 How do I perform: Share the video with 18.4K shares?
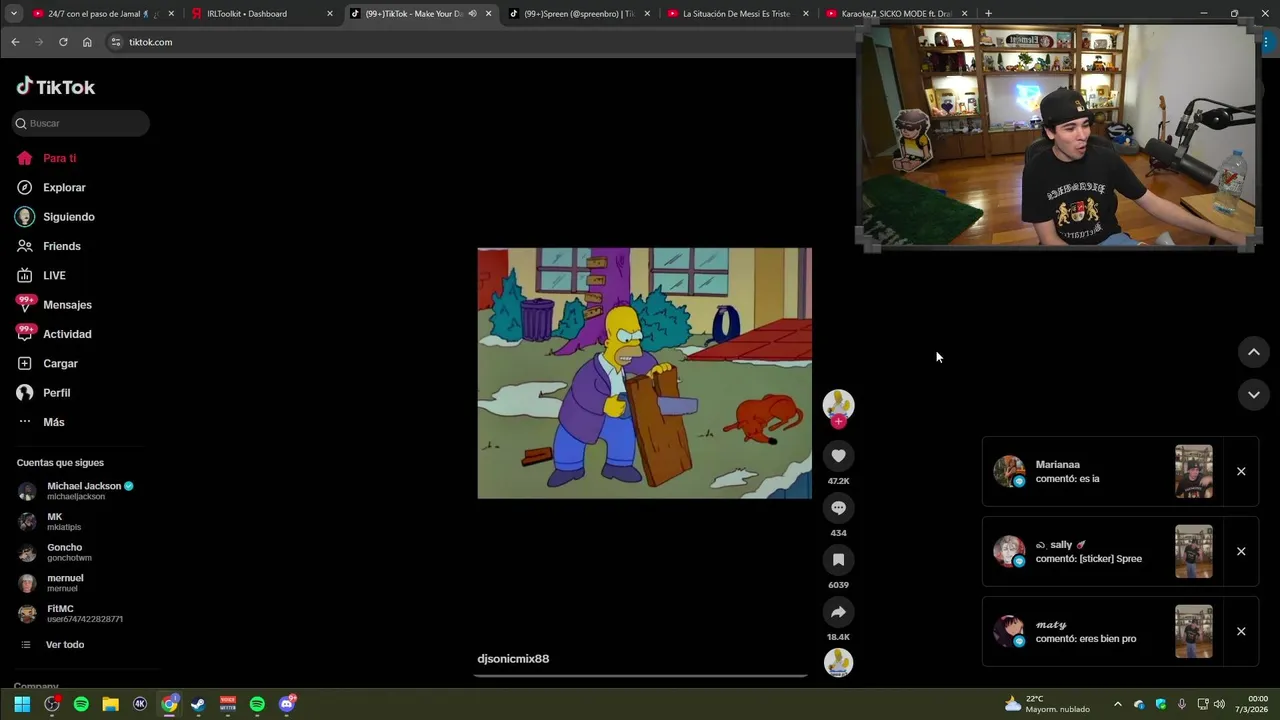pos(838,612)
